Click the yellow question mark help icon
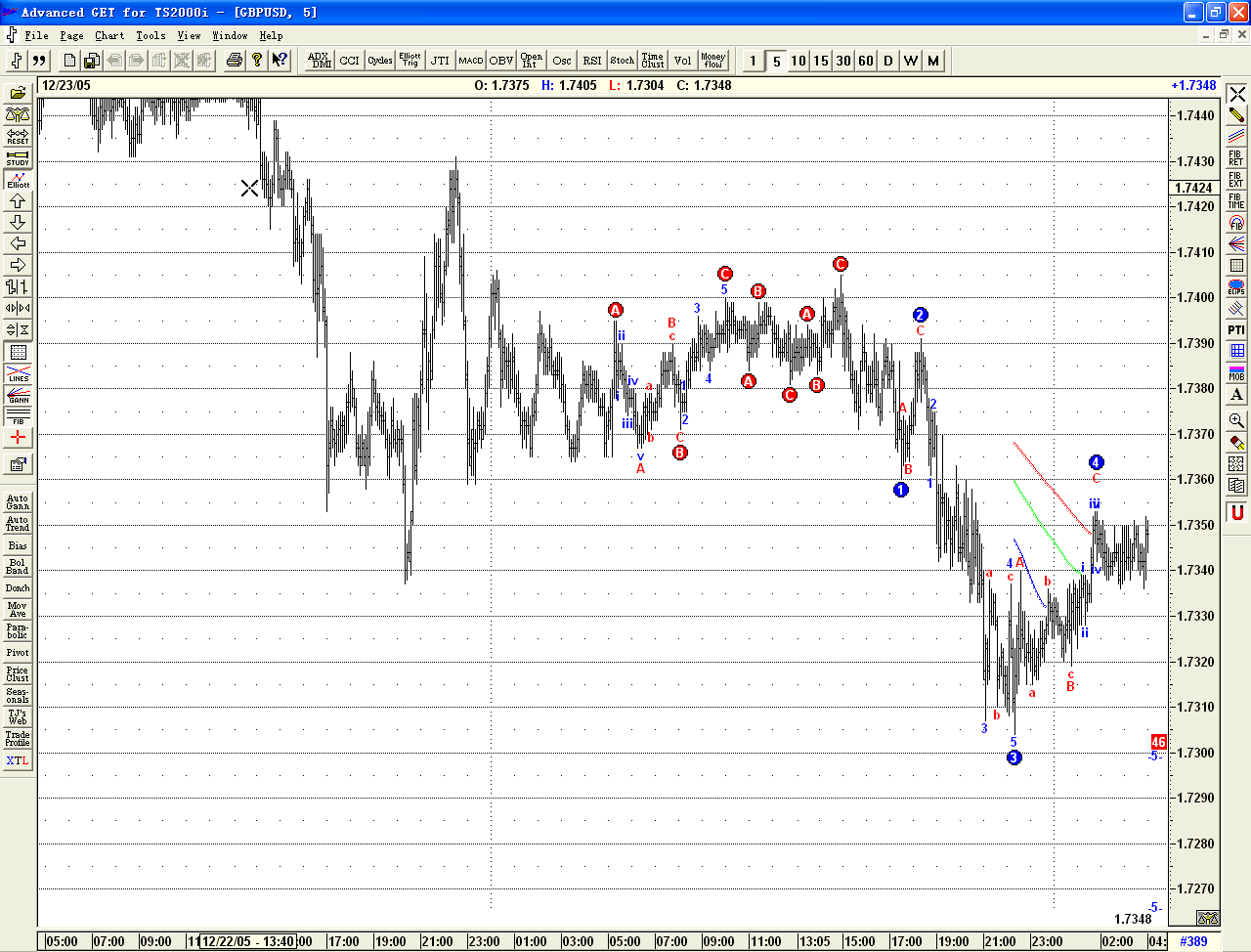Viewport: 1251px width, 952px height. point(257,61)
